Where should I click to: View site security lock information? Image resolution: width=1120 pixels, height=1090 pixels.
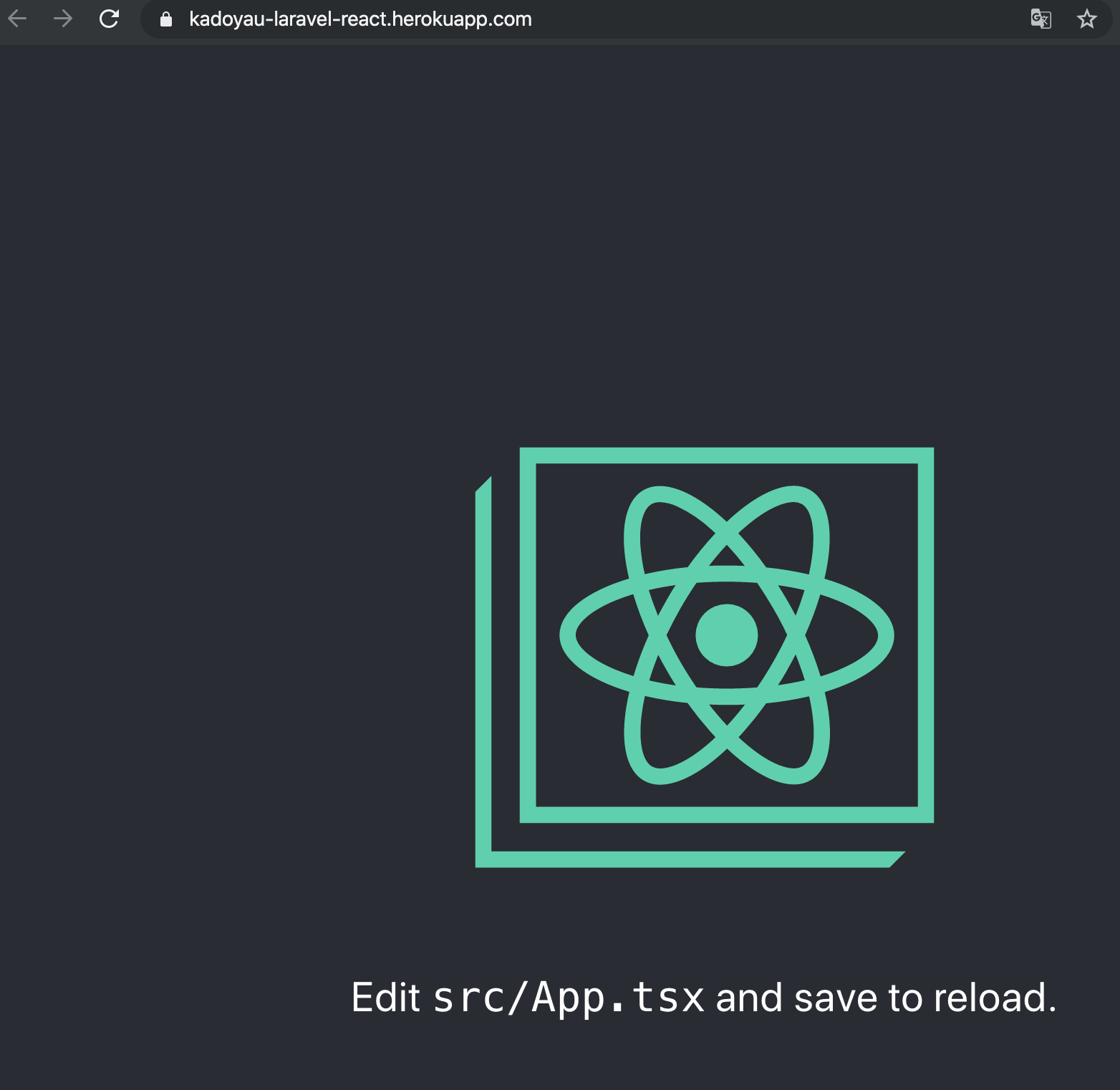pos(166,19)
